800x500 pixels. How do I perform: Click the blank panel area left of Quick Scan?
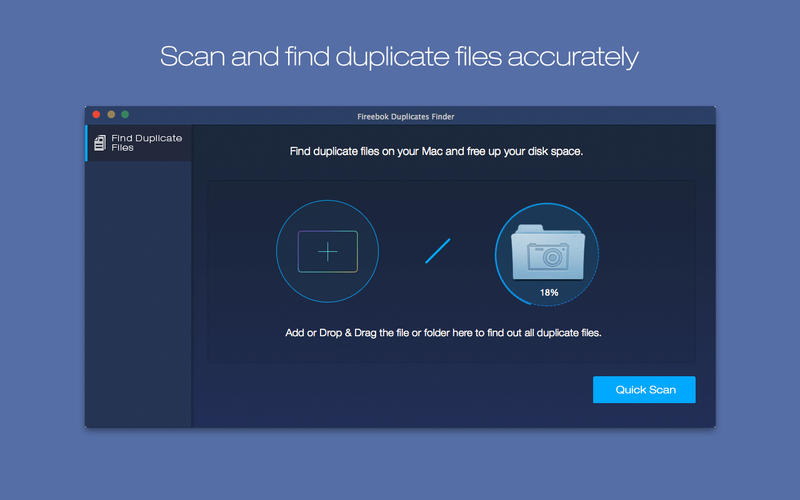[x=400, y=390]
